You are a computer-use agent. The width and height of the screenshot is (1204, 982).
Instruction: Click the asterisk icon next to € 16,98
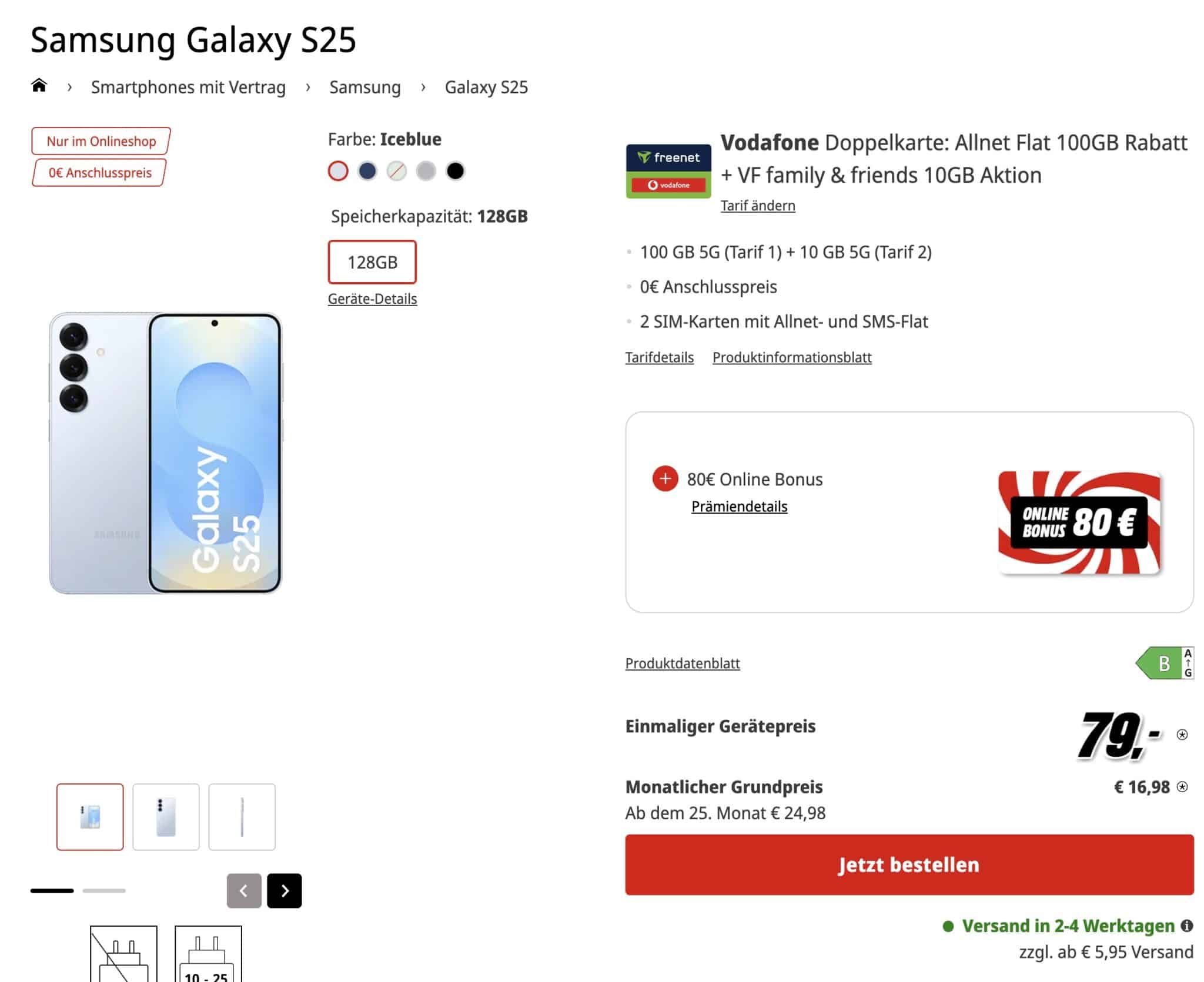pyautogui.click(x=1183, y=787)
